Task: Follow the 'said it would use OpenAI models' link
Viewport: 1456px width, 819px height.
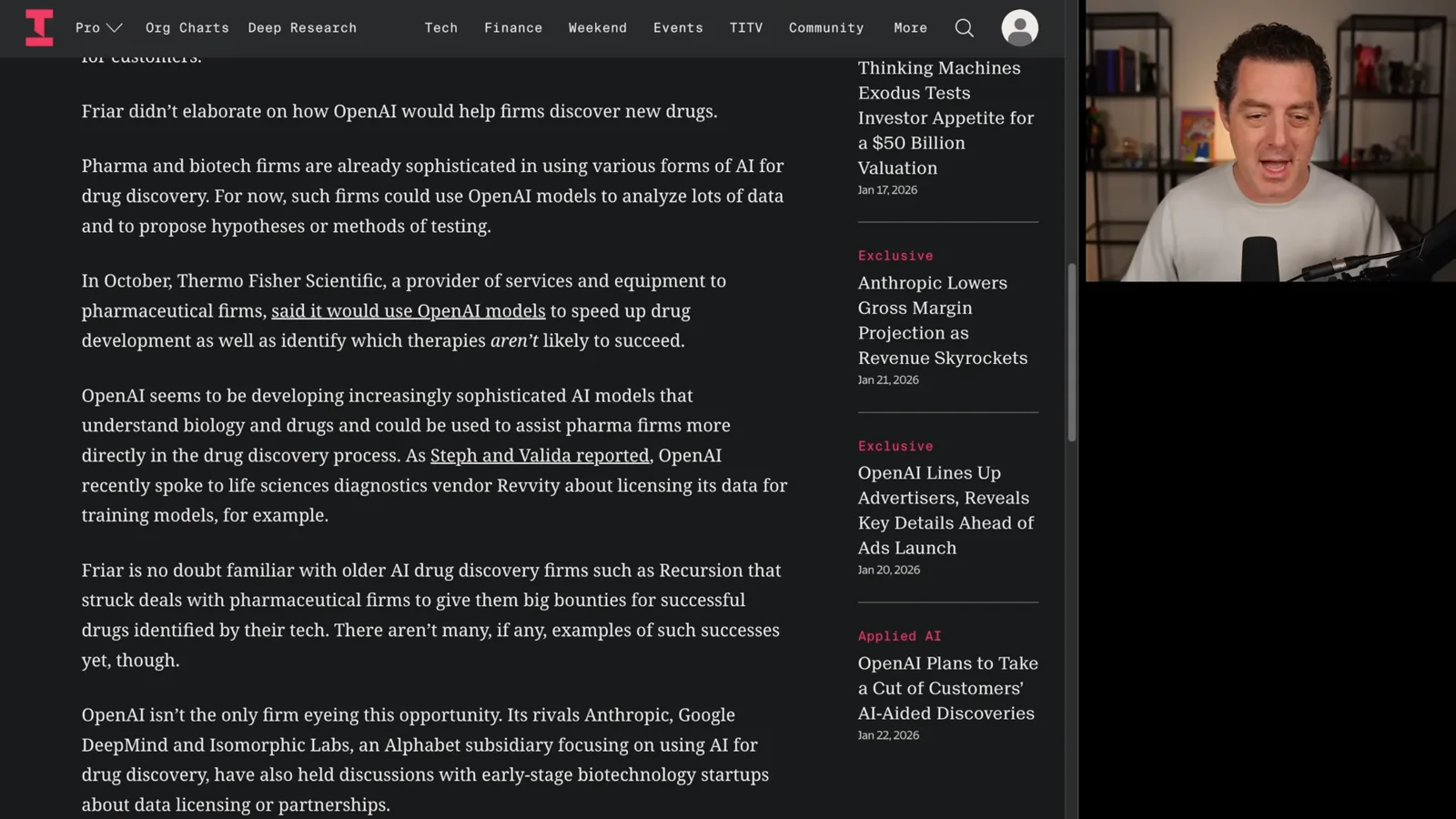Action: [409, 311]
